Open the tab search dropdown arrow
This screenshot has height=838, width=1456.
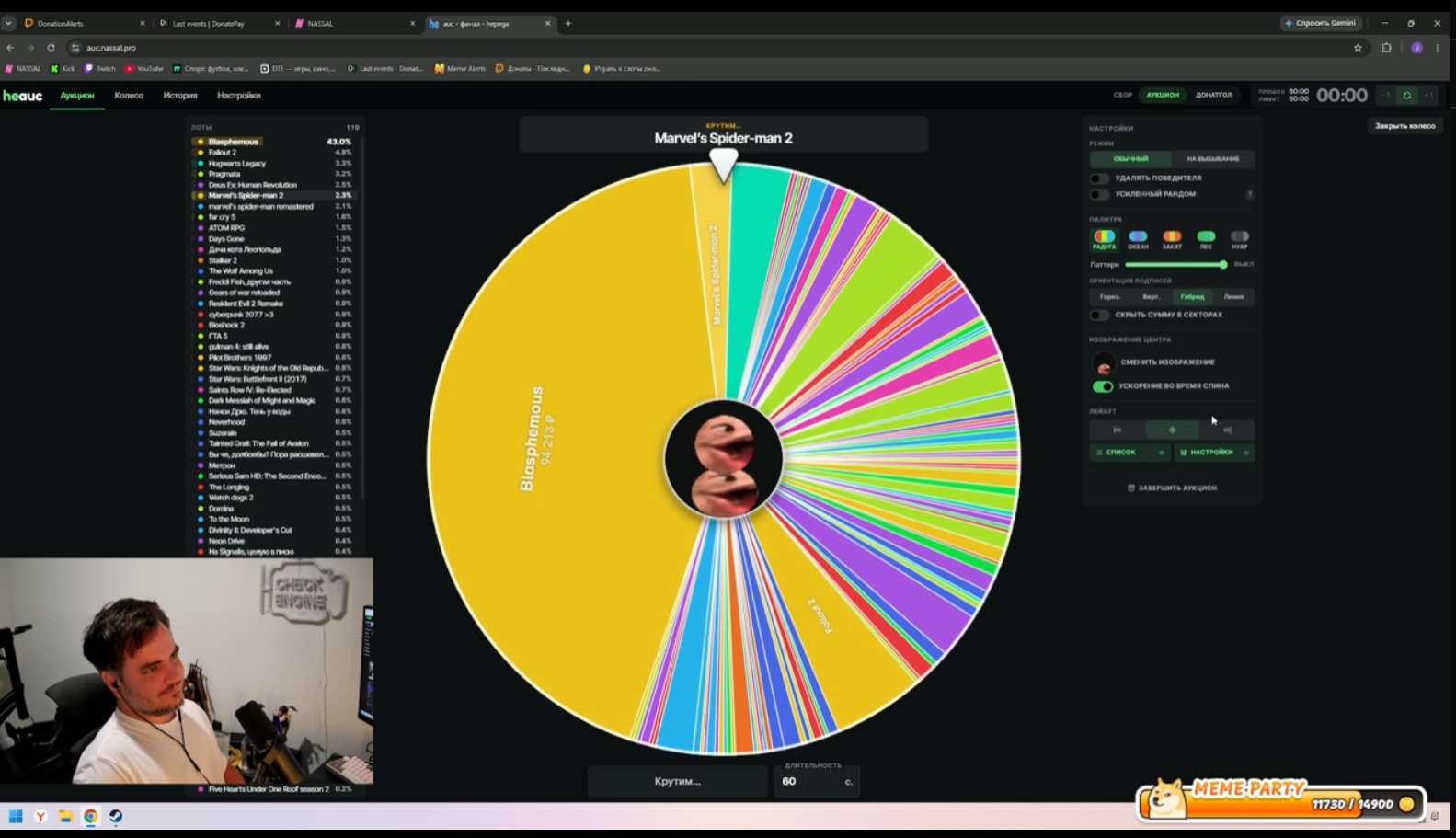8,23
